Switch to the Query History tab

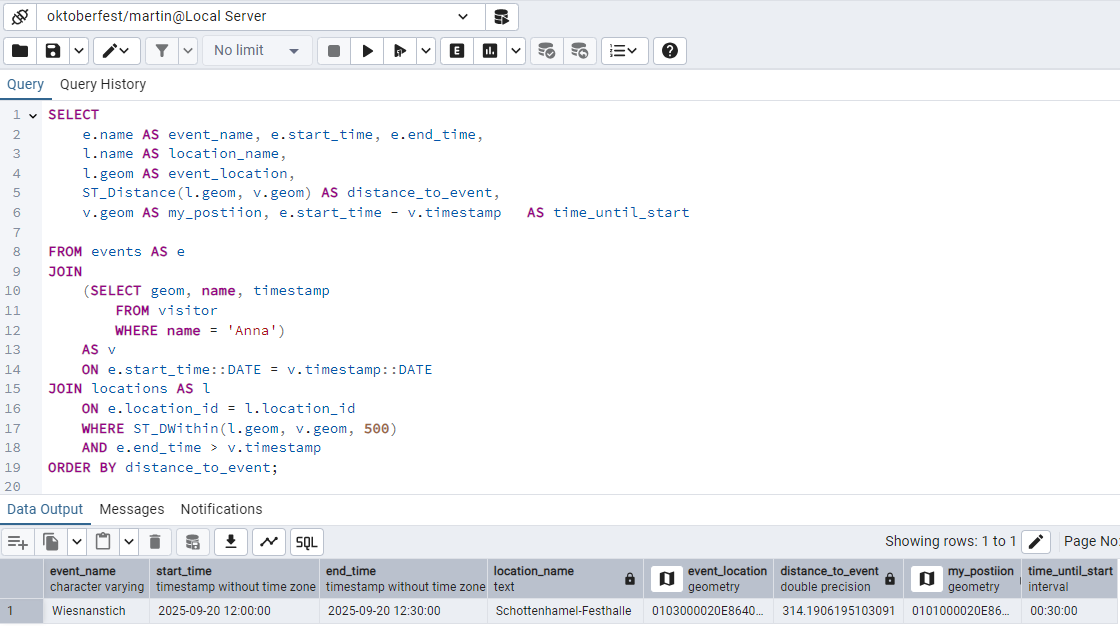pyautogui.click(x=103, y=84)
